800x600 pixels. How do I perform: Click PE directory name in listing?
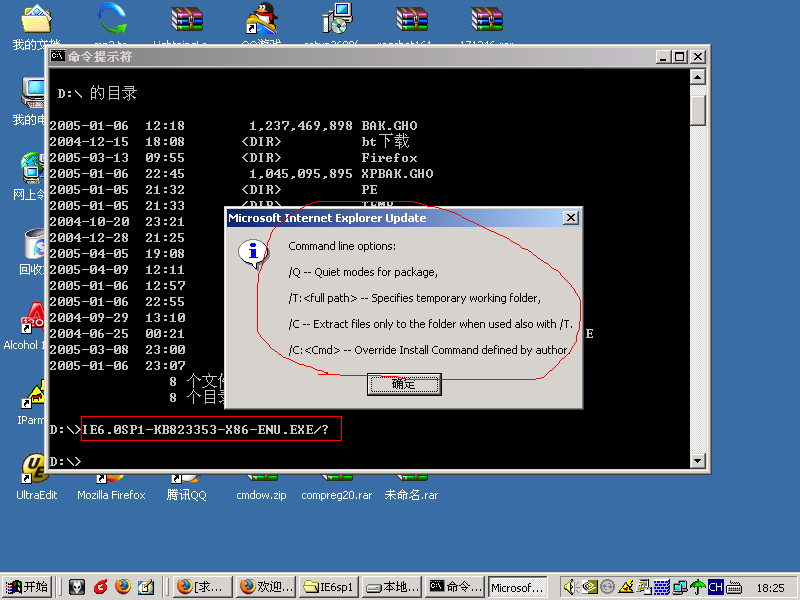pos(369,190)
